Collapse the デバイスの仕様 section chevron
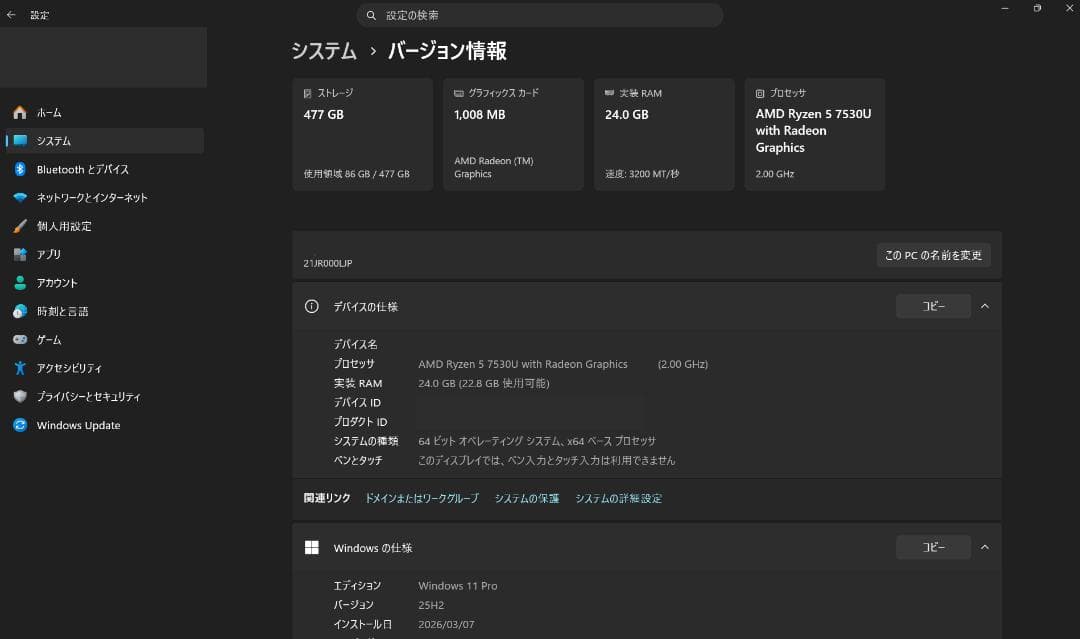The image size is (1080, 639). pos(985,306)
